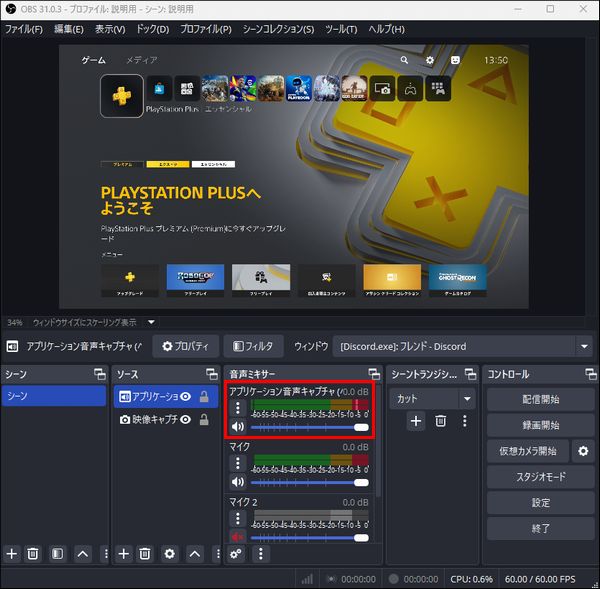Screen dimensions: 600x589
Task: Open the scenes toolbar overflow three-dot menu
Action: tap(106, 554)
